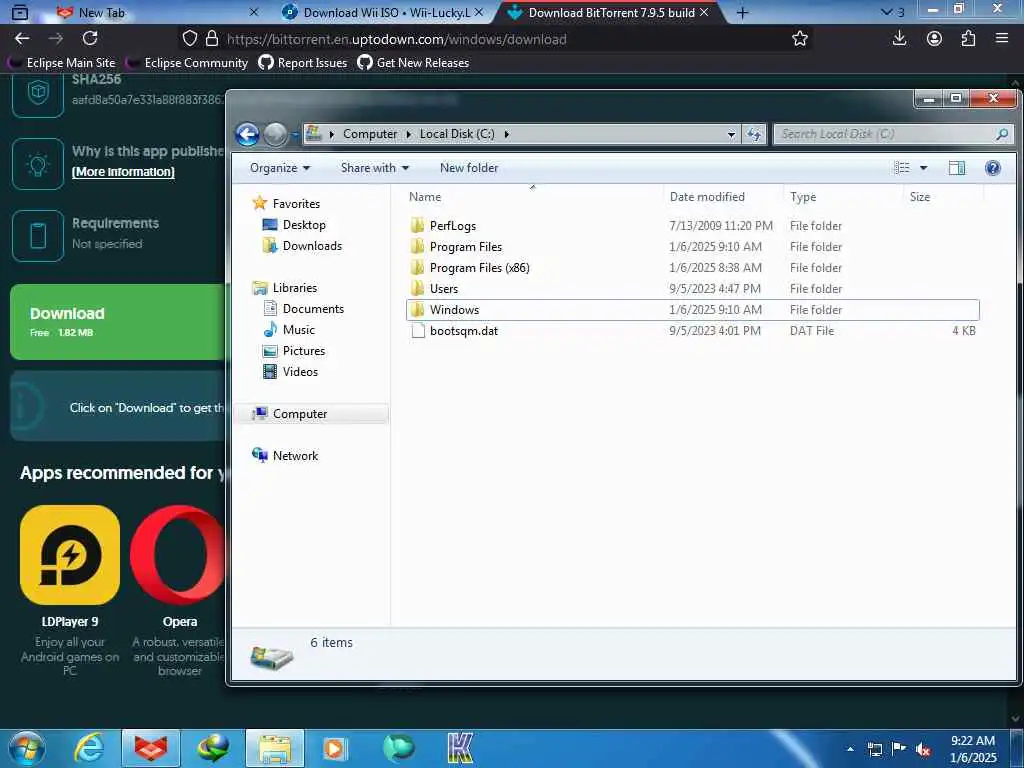
Task: Reload the browser page
Action: point(90,39)
